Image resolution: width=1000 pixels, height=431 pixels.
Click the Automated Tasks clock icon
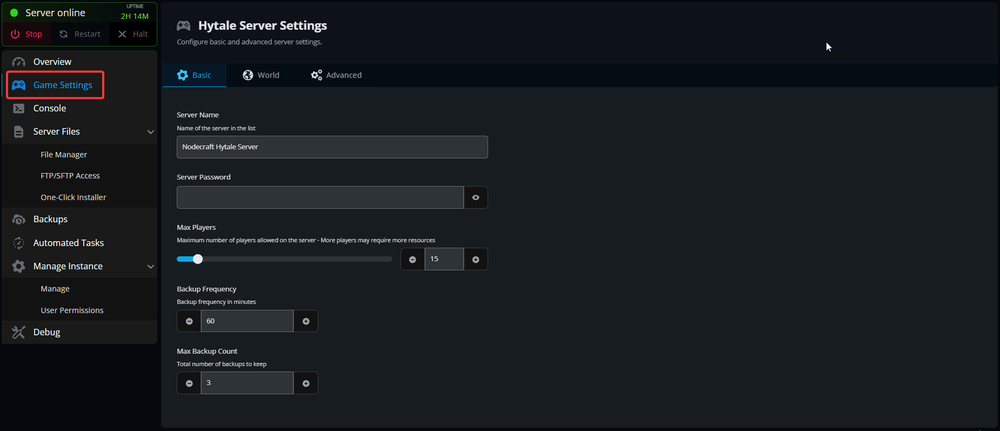pyautogui.click(x=18, y=243)
